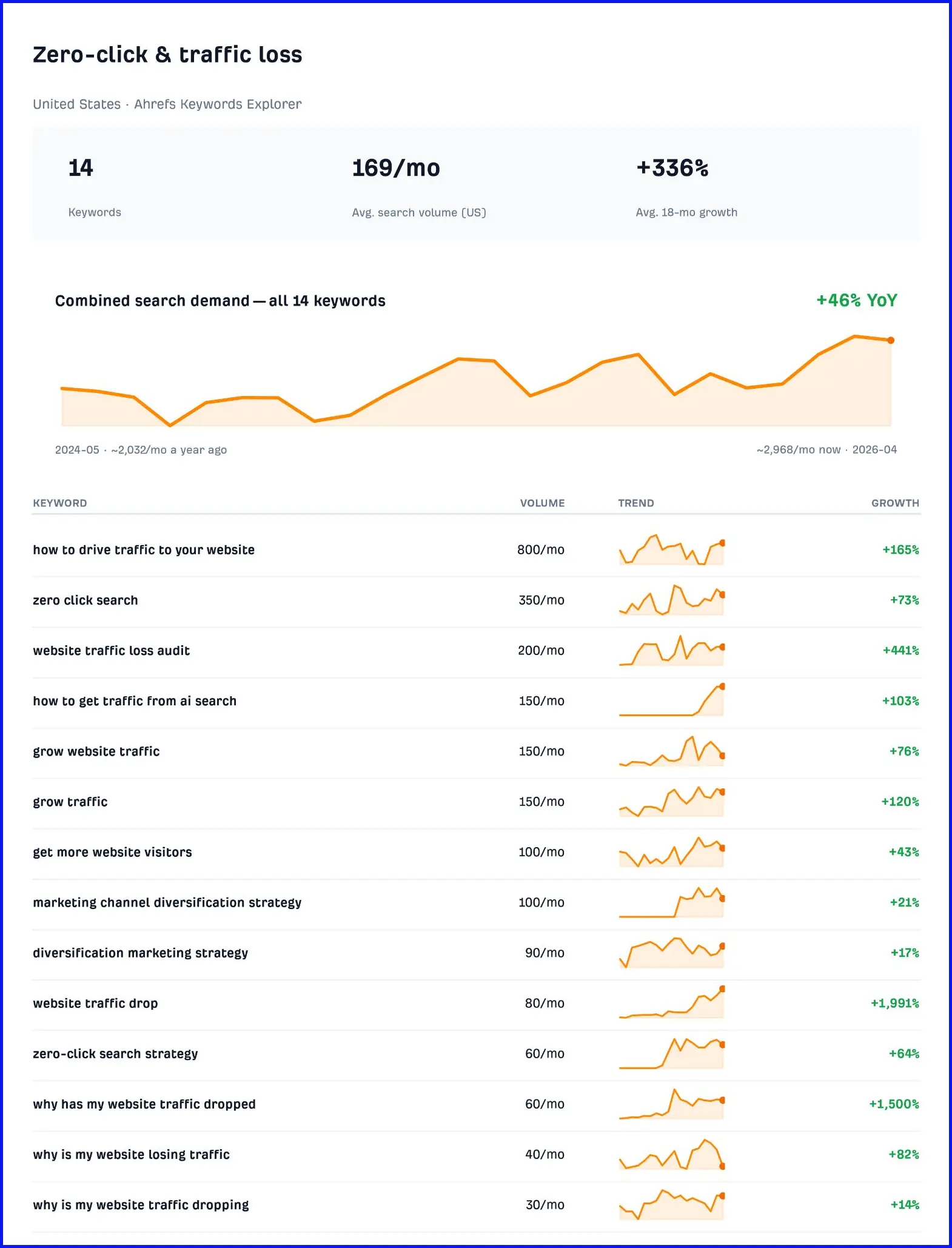The width and height of the screenshot is (952, 1248).
Task: Click 'United States · Ahrefs Keywords Explorer' subtitle
Action: (167, 104)
